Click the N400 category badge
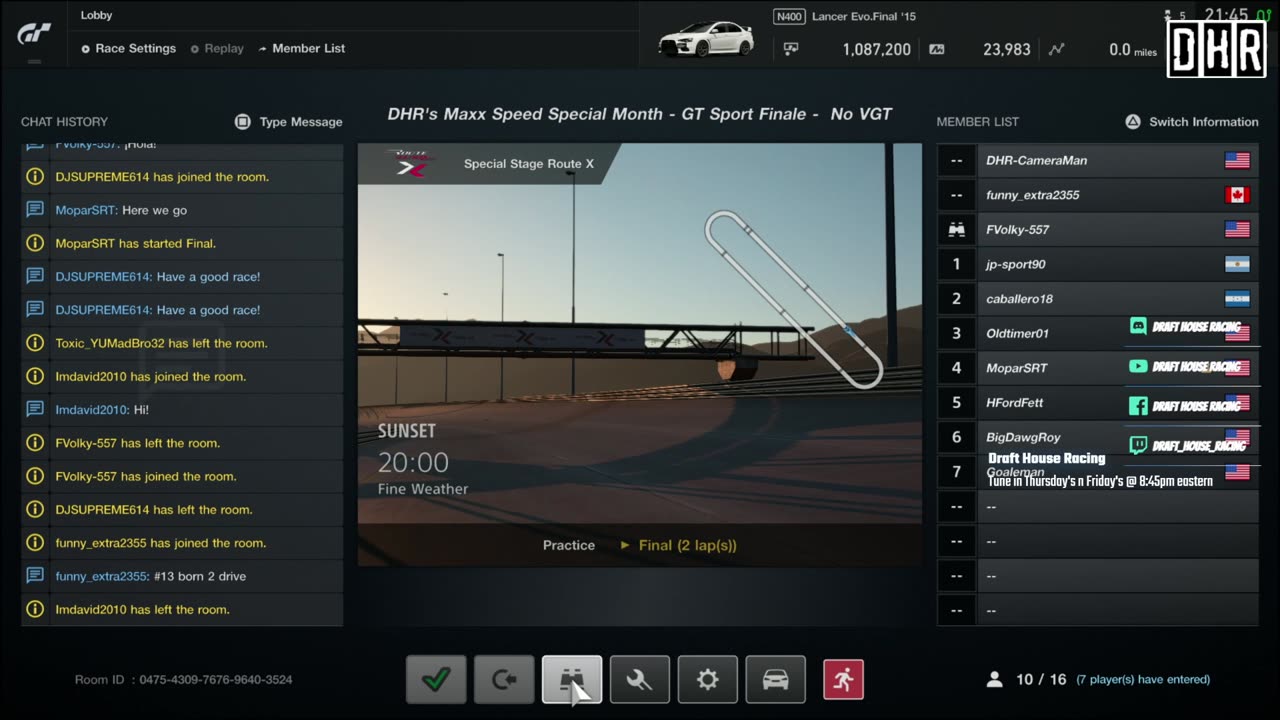Image resolution: width=1280 pixels, height=720 pixels. coord(790,17)
